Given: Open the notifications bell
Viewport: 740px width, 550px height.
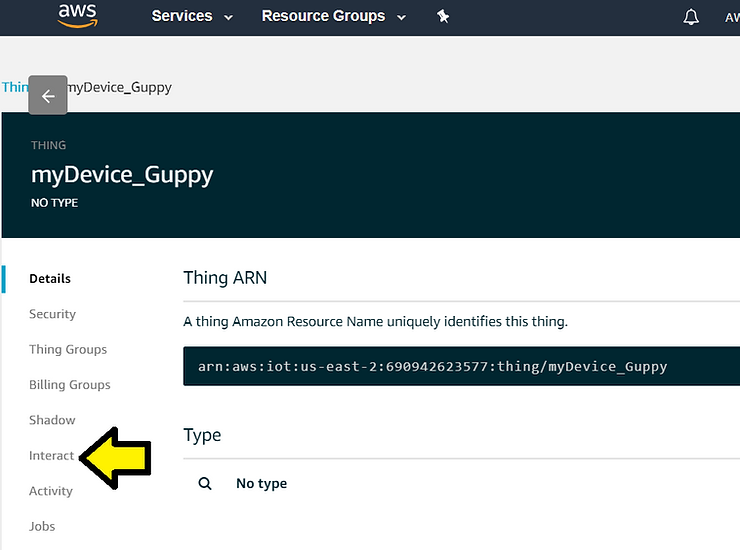Looking at the screenshot, I should click(x=691, y=17).
